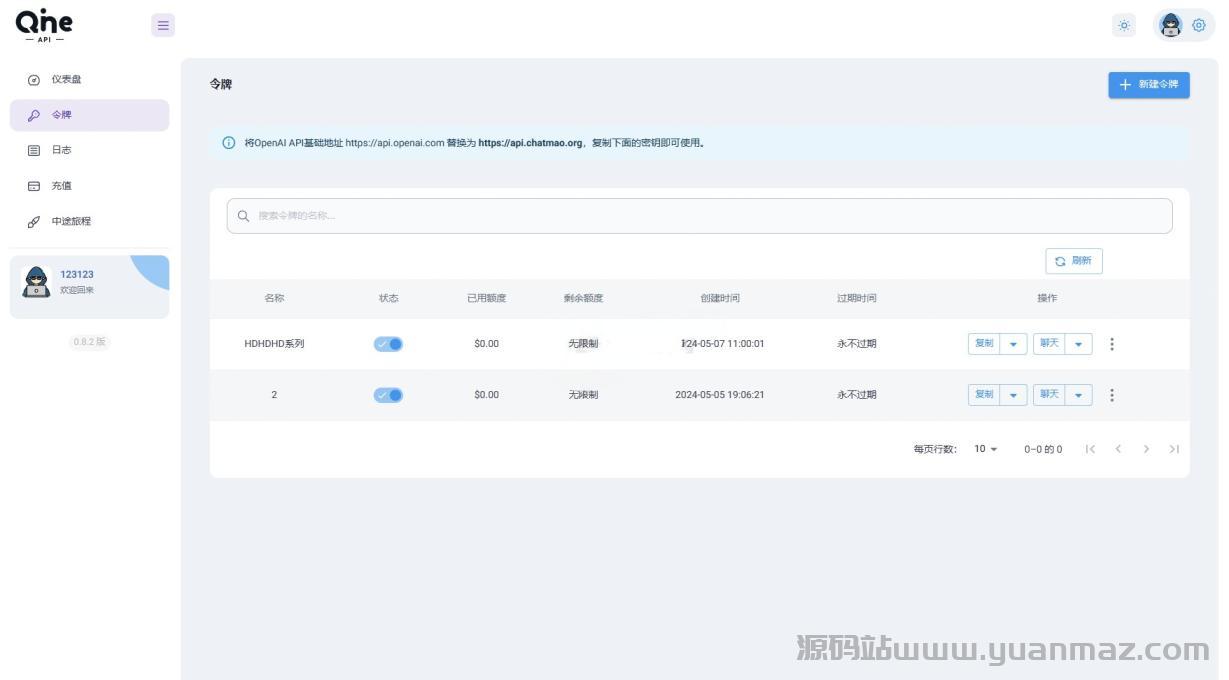The width and height of the screenshot is (1229, 680).
Task: Navigate to 日志 in sidebar
Action: [x=62, y=150]
